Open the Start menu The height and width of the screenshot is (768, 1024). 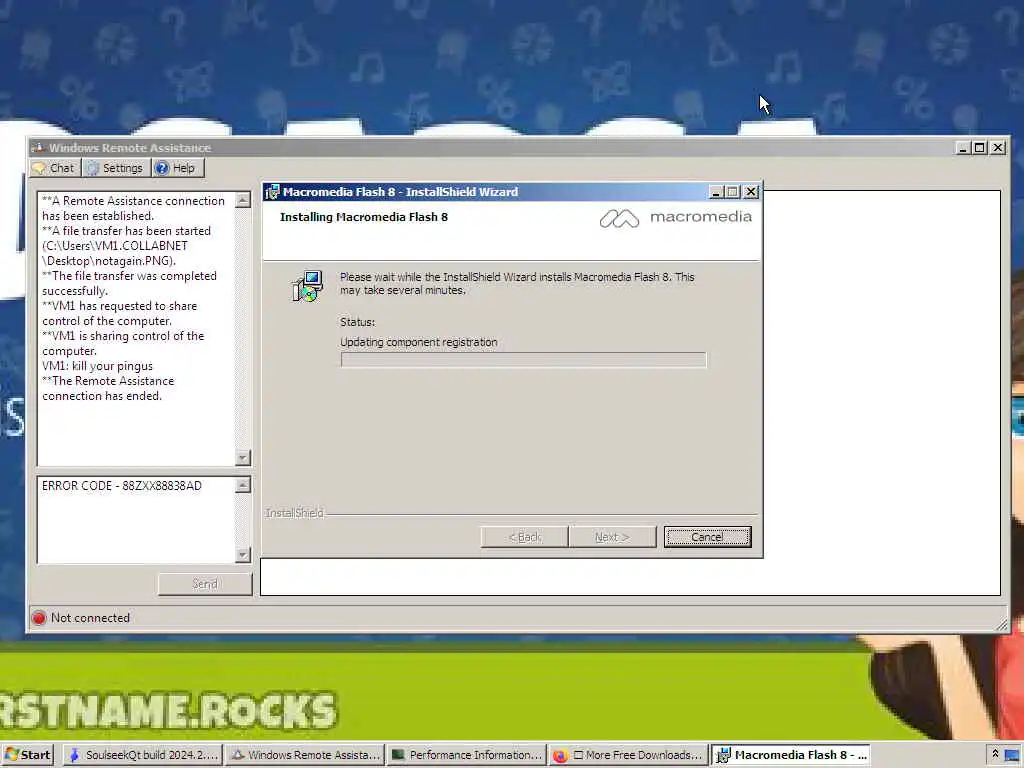click(27, 755)
